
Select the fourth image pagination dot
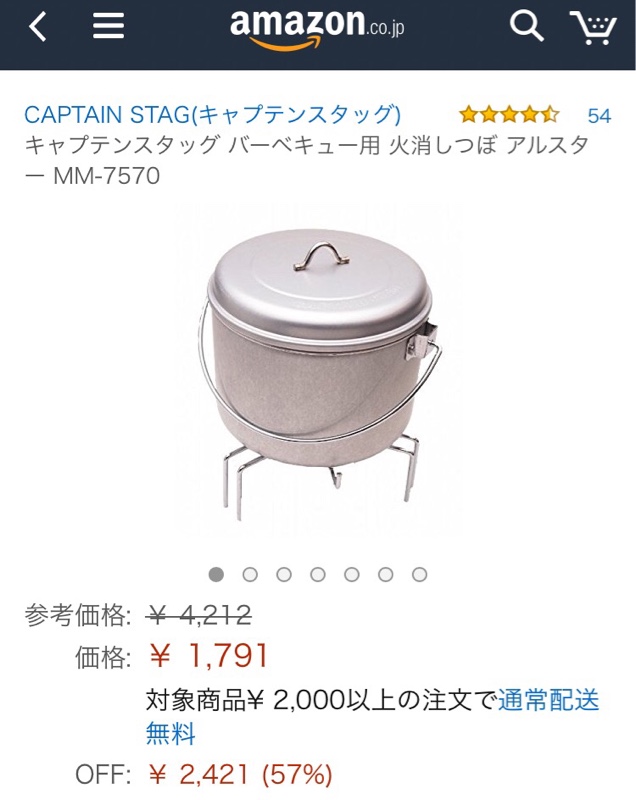coord(318,574)
